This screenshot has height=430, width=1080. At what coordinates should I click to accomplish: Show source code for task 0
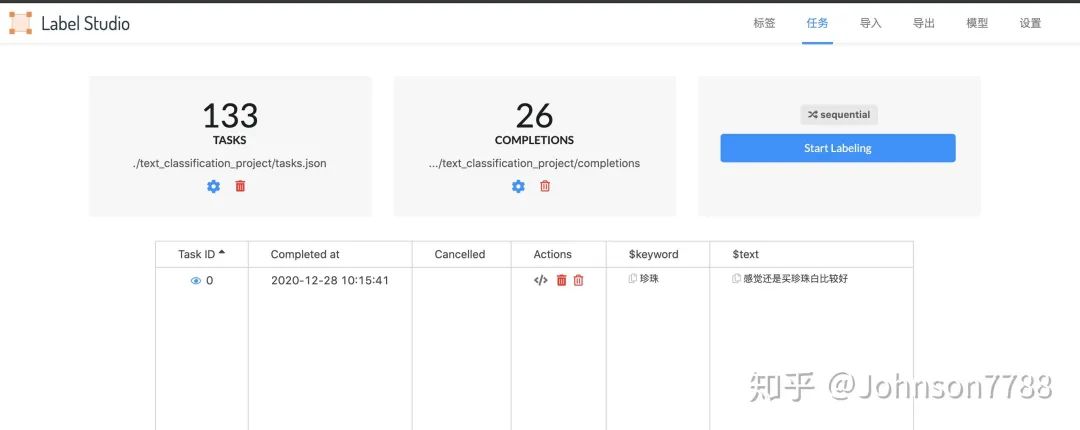[x=541, y=280]
